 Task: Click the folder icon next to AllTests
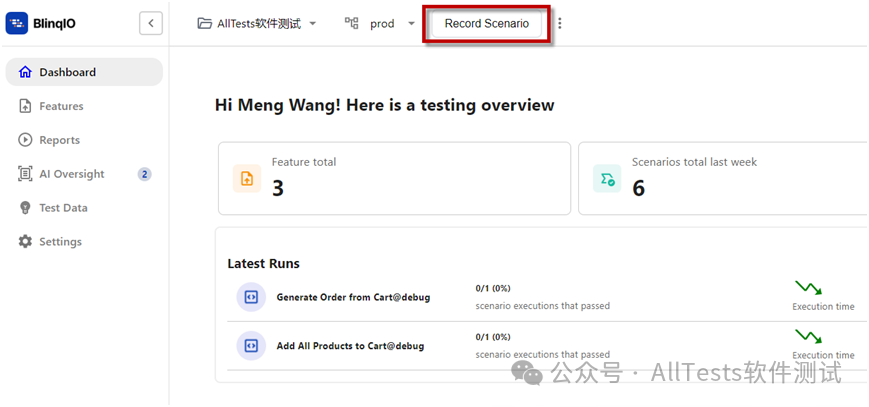click(205, 23)
